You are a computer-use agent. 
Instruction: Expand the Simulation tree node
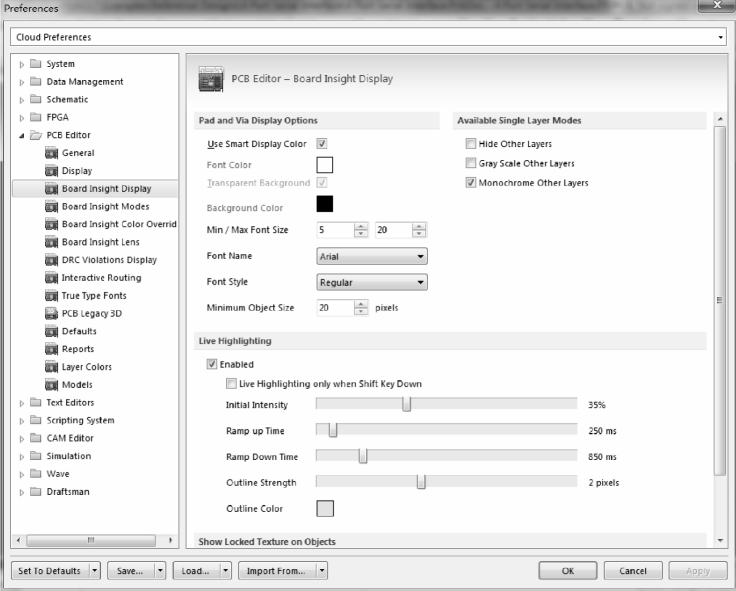(x=22, y=457)
